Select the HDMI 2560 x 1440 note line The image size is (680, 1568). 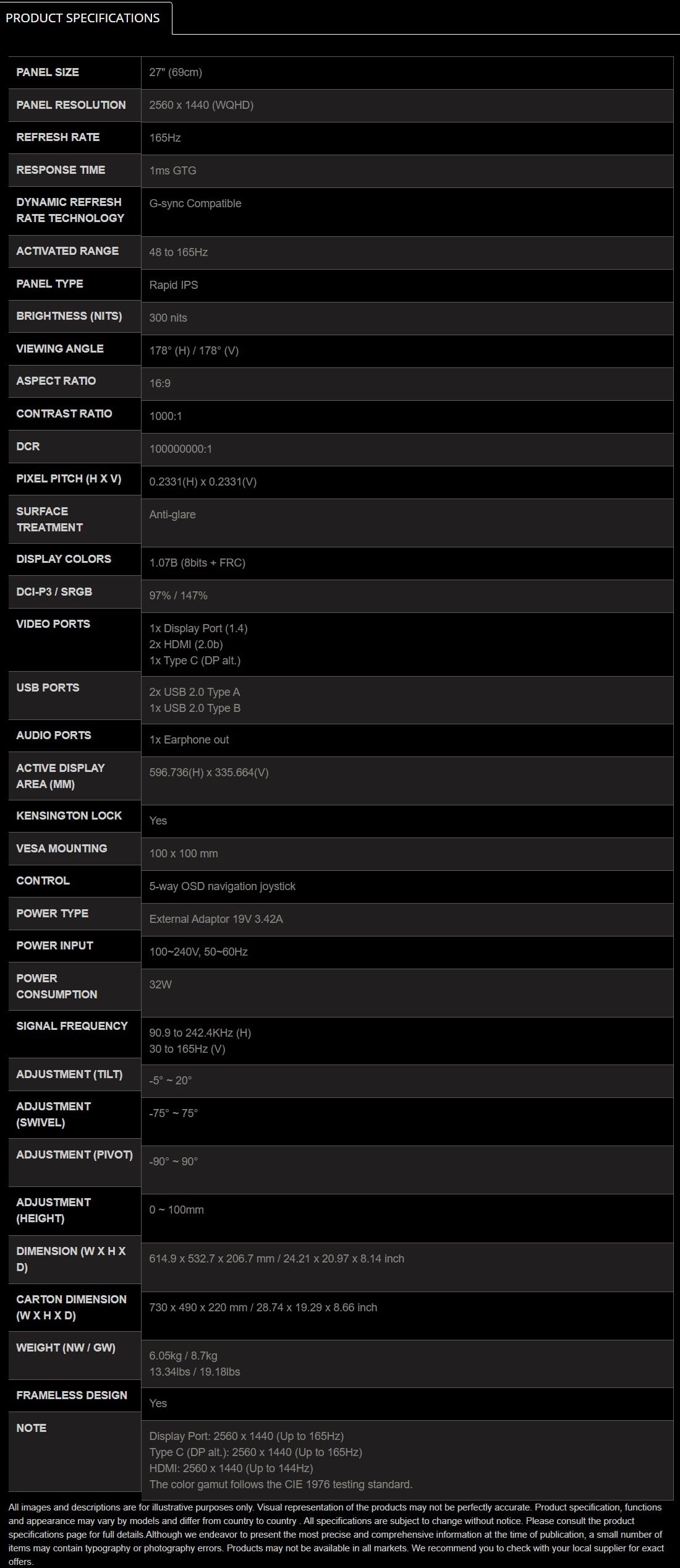[x=231, y=1468]
